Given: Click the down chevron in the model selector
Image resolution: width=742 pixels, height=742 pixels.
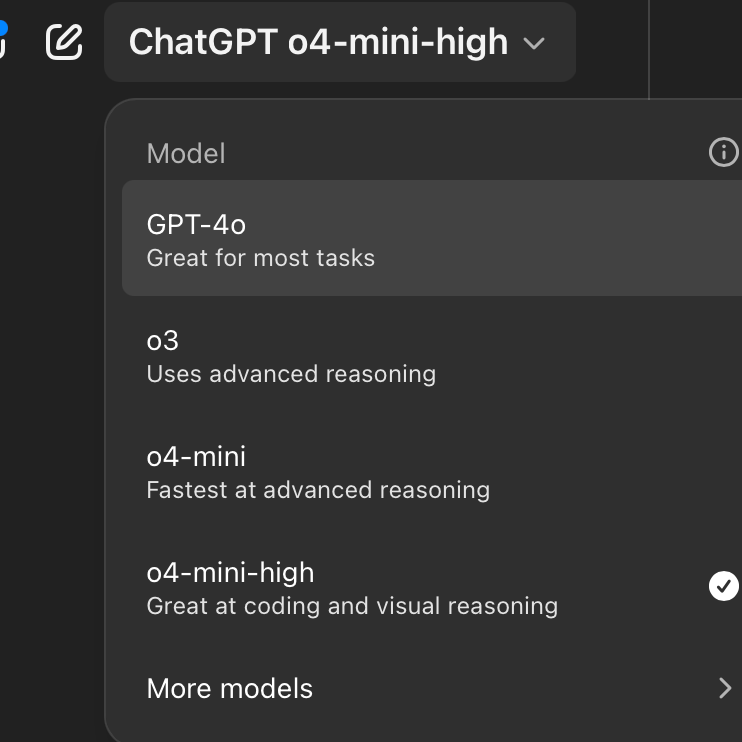Looking at the screenshot, I should [534, 44].
